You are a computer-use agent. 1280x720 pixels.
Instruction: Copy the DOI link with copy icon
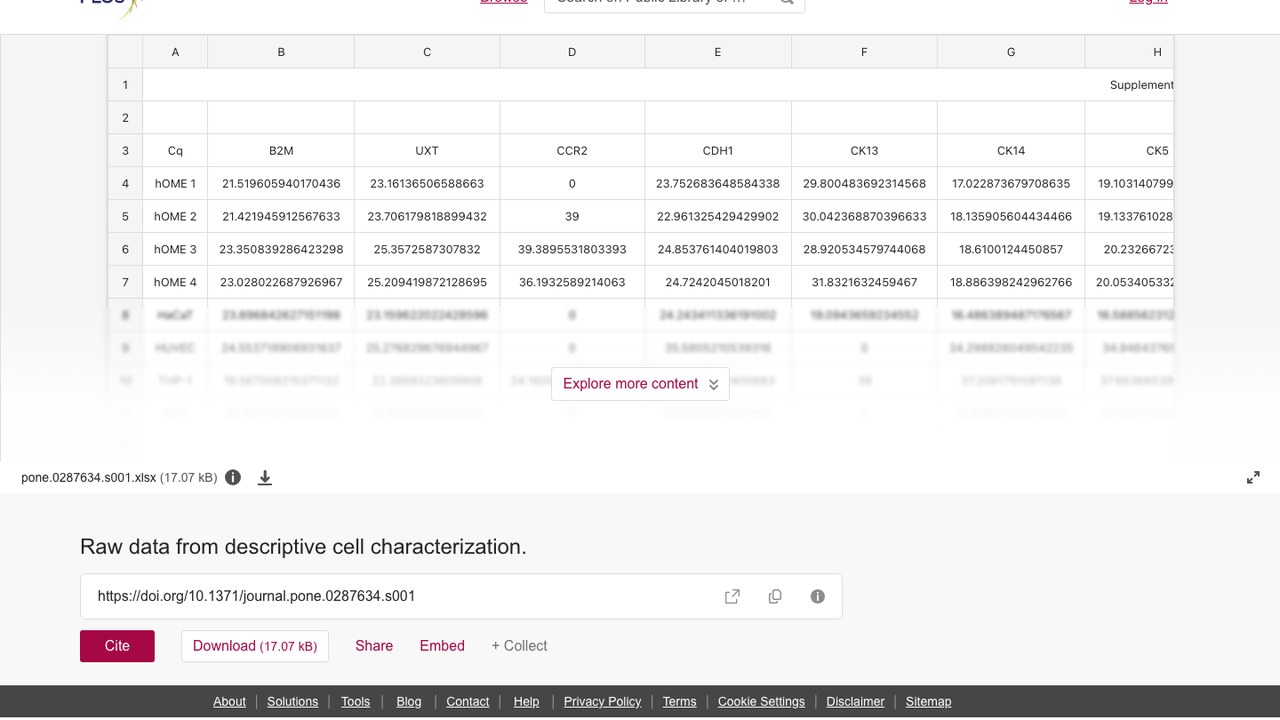click(x=775, y=596)
